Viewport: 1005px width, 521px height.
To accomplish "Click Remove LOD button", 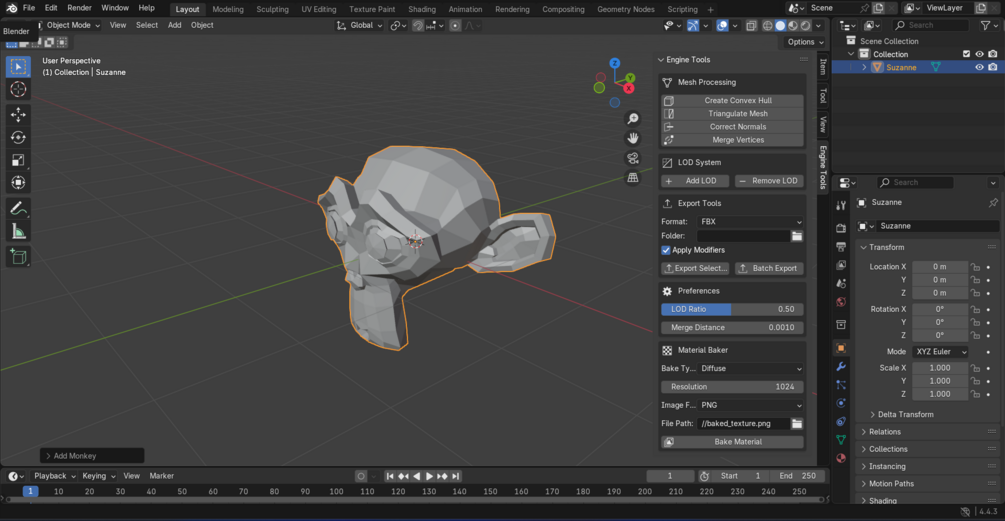I will (769, 181).
